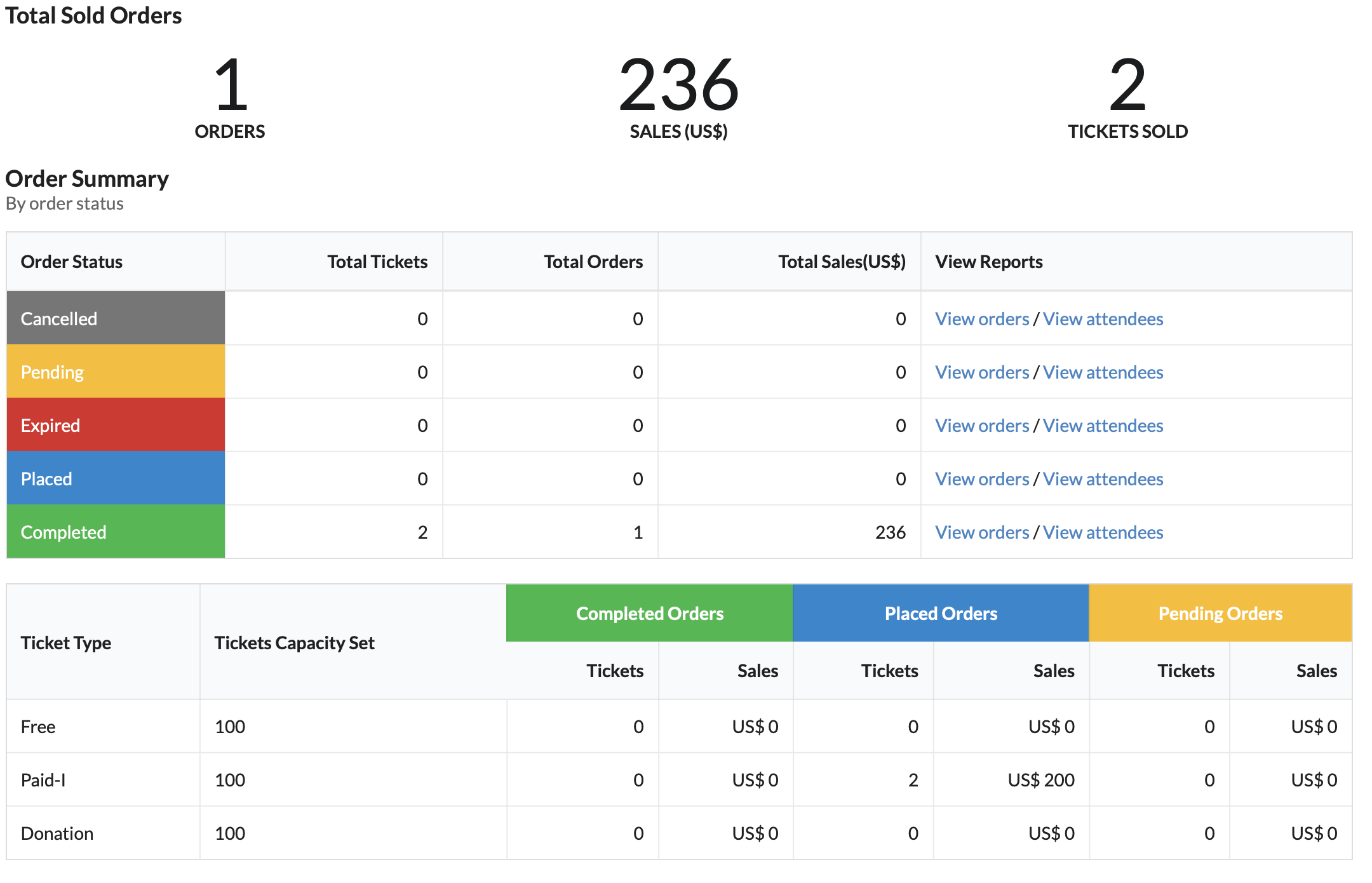Open View attendees link for Placed row
This screenshot has height=883, width=1372.
1103,479
